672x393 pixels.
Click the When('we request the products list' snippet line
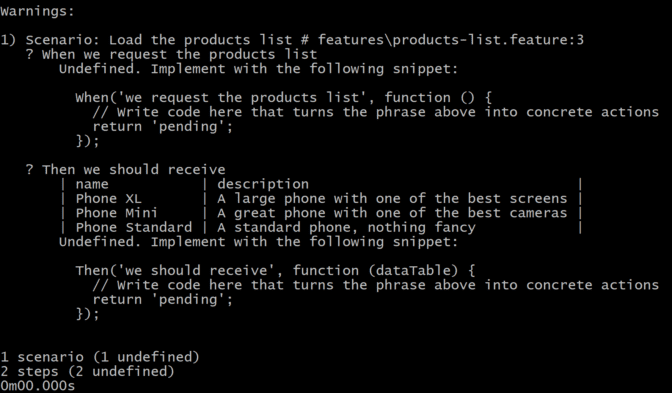click(x=284, y=98)
